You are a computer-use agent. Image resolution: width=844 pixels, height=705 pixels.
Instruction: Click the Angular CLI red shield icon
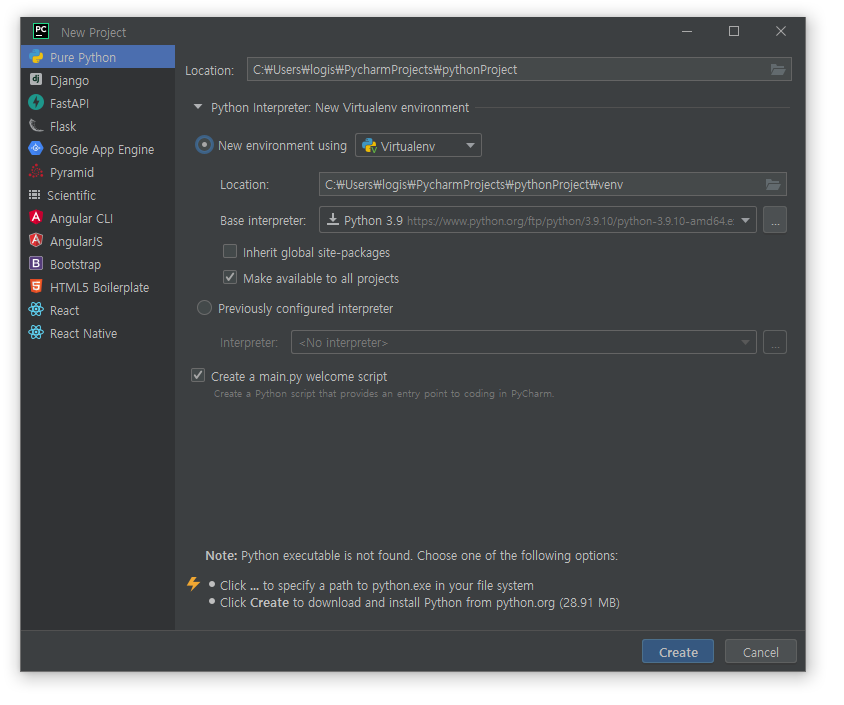(x=36, y=218)
